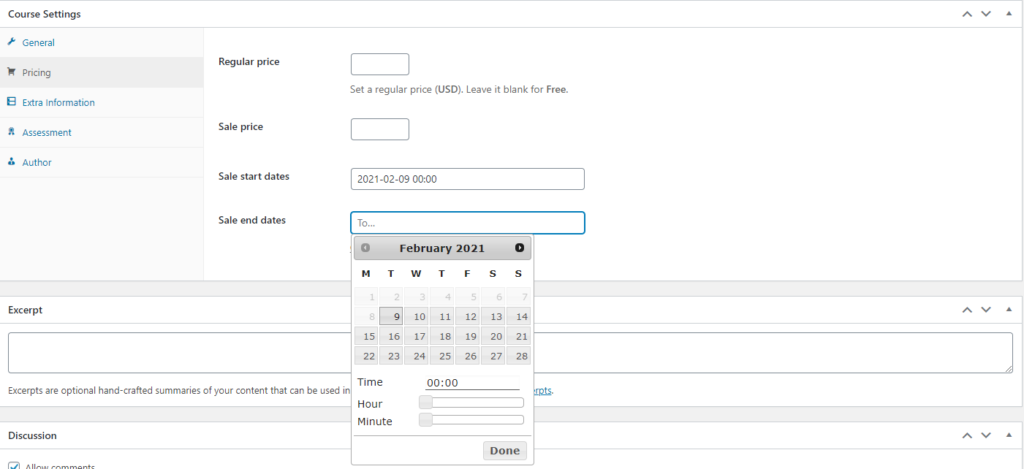Viewport: 1024px width, 469px height.
Task: Click the Extra Information list icon
Action: click(x=11, y=102)
